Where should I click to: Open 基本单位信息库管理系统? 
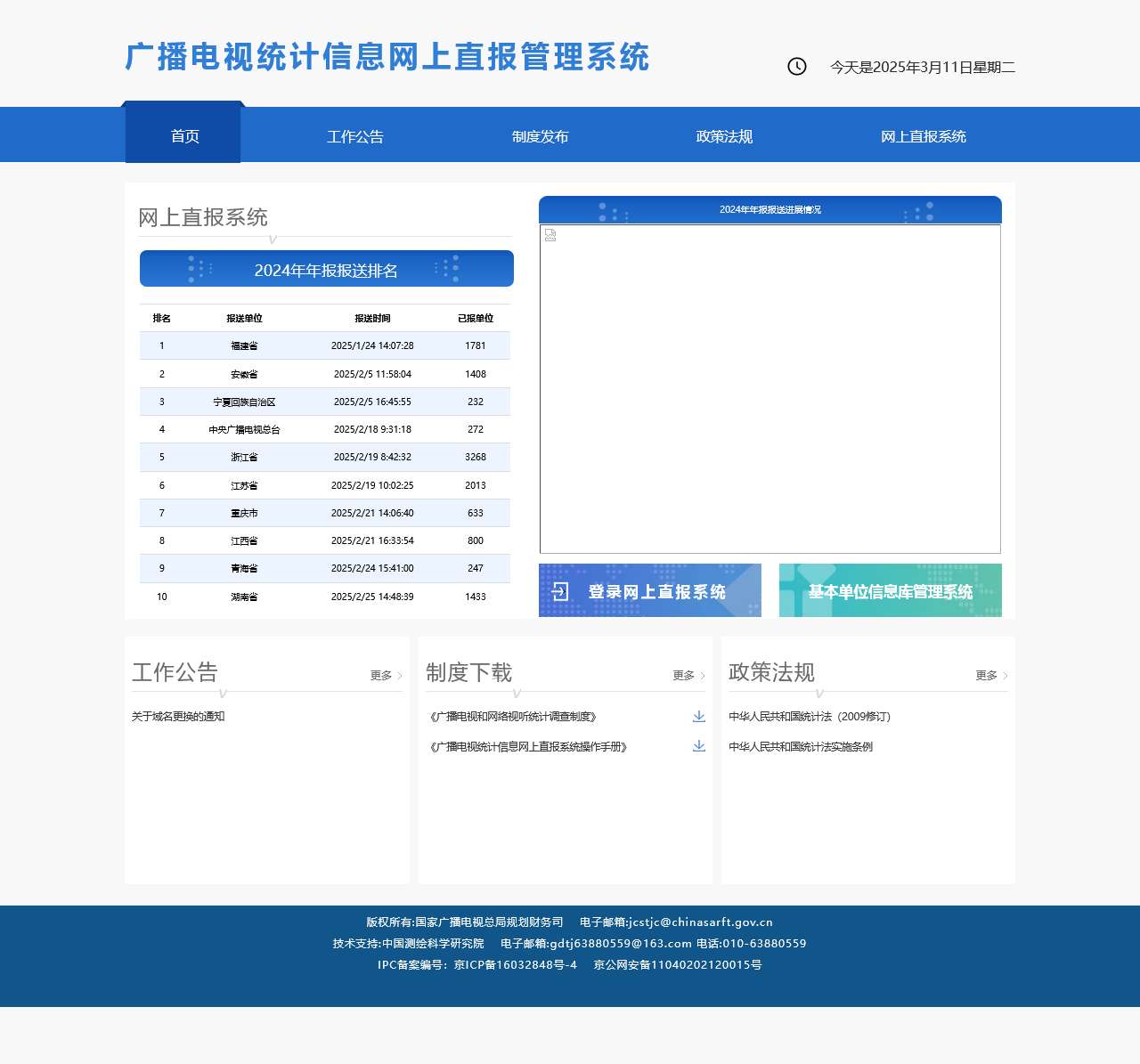tap(890, 589)
